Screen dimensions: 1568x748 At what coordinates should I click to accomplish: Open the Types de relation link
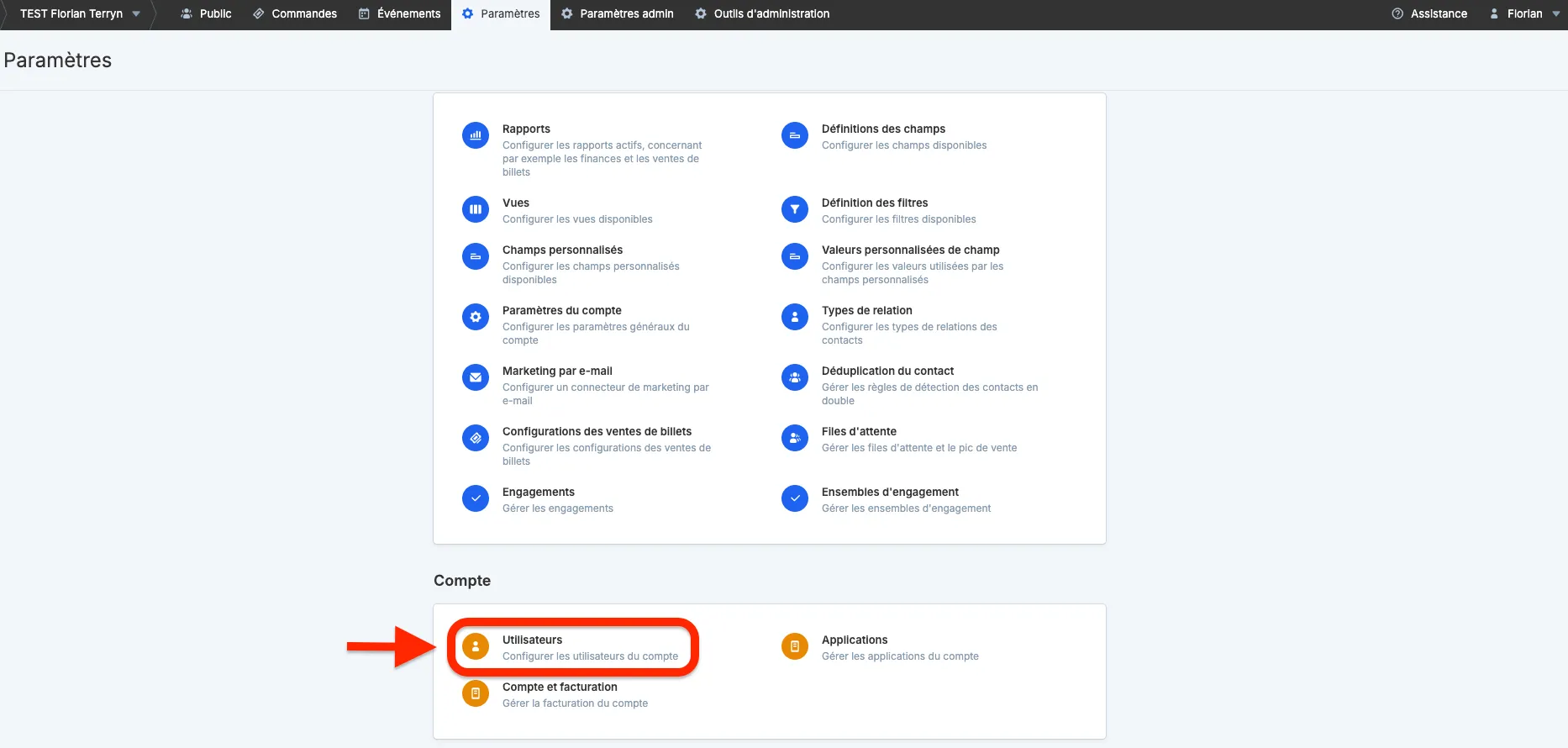tap(866, 310)
